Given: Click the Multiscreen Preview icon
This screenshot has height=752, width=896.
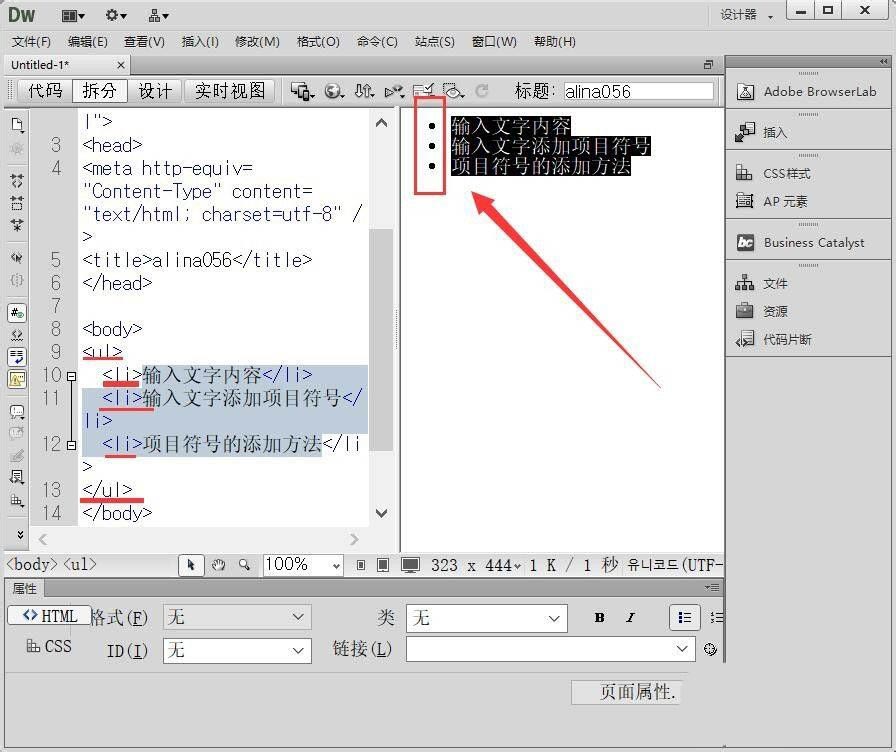Looking at the screenshot, I should tap(300, 91).
